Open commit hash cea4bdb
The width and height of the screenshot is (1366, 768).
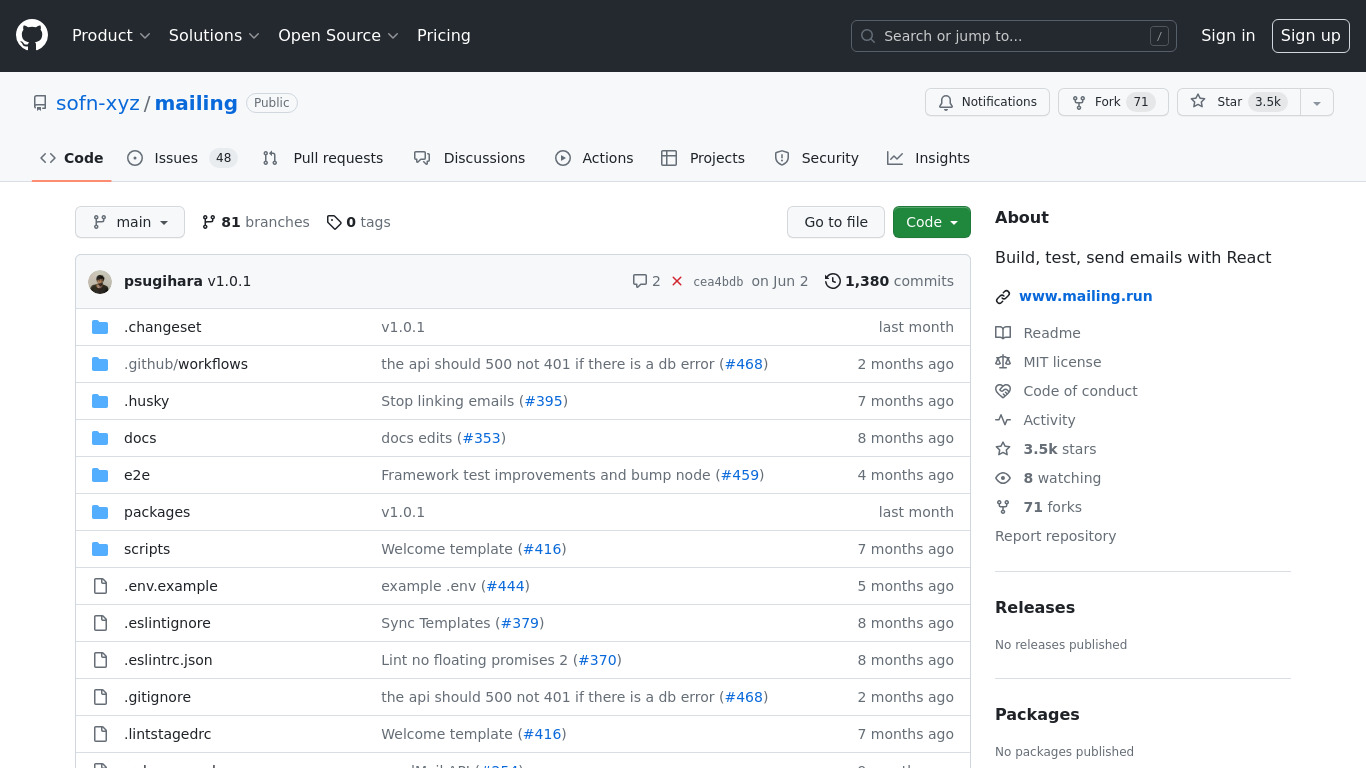pos(718,282)
